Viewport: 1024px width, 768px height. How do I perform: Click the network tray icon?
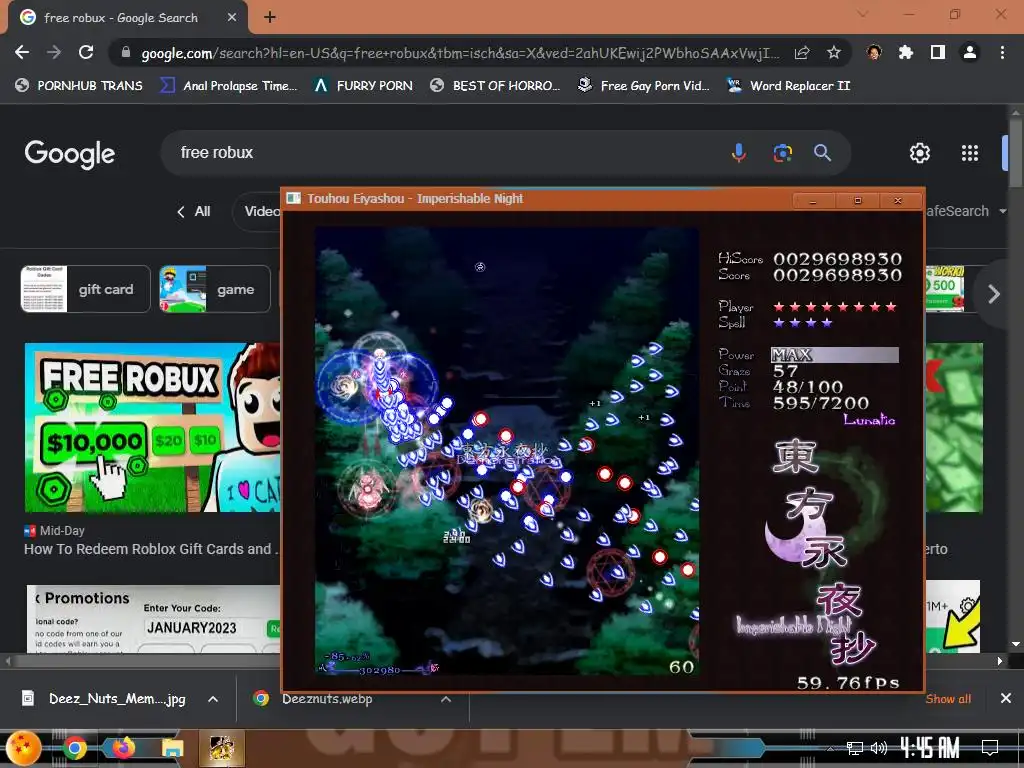point(855,748)
